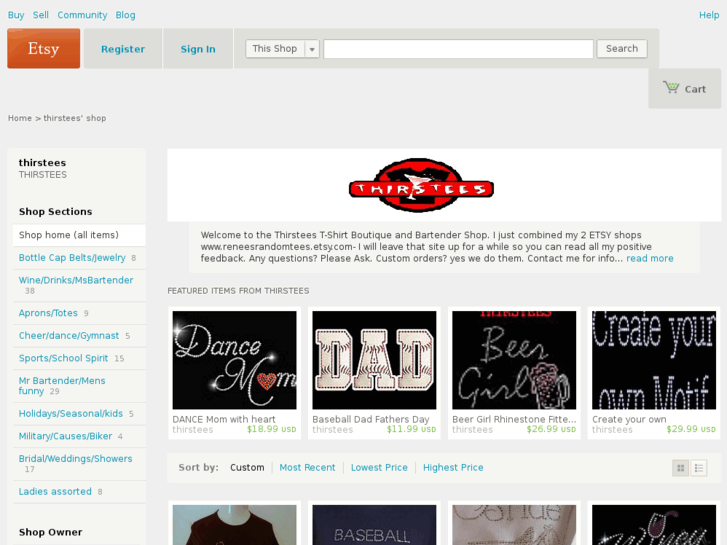Image resolution: width=727 pixels, height=545 pixels.
Task: Open Aprons/Totes section
Action: (48, 313)
